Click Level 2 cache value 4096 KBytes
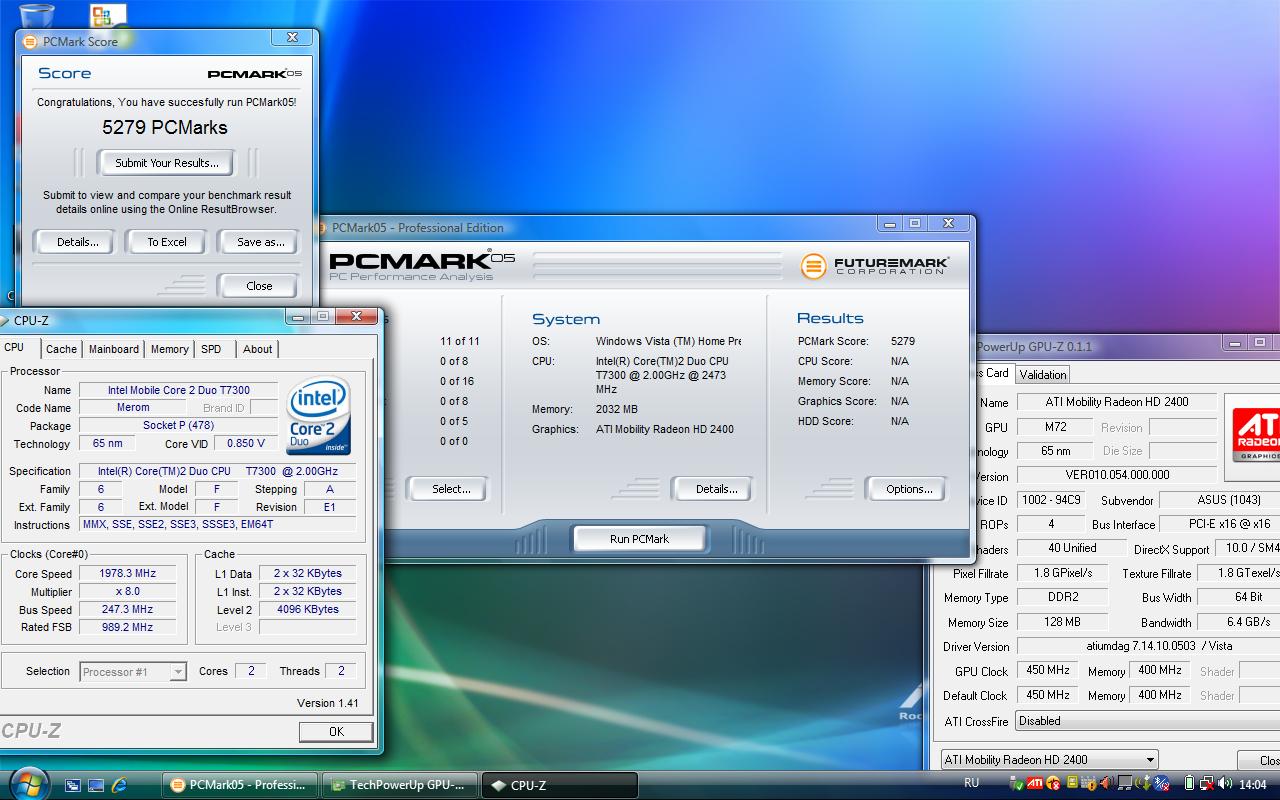 [x=308, y=609]
